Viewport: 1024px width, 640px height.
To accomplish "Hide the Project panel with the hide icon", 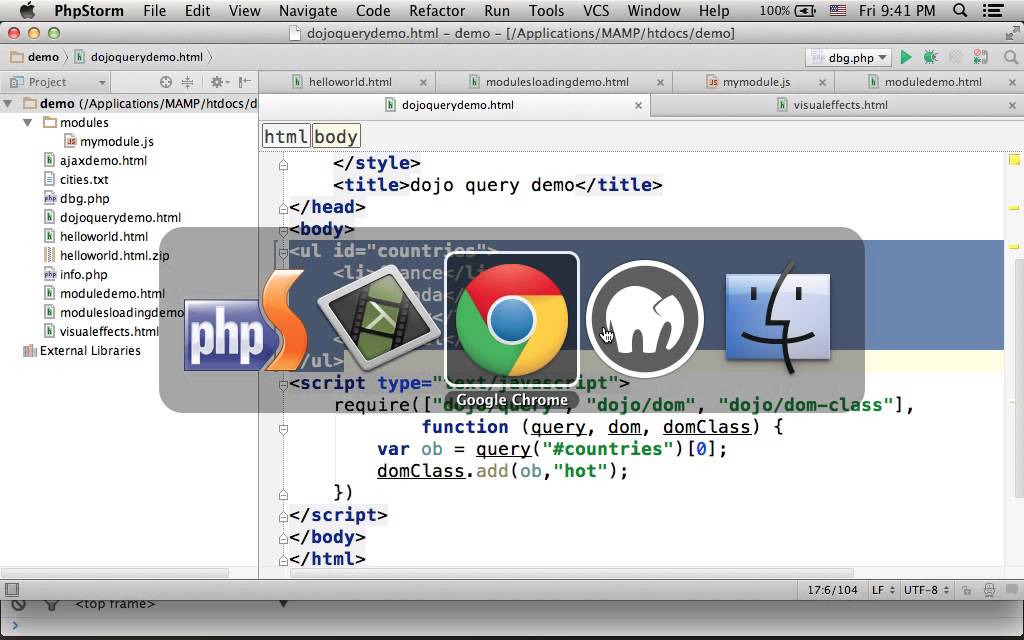I will click(244, 82).
